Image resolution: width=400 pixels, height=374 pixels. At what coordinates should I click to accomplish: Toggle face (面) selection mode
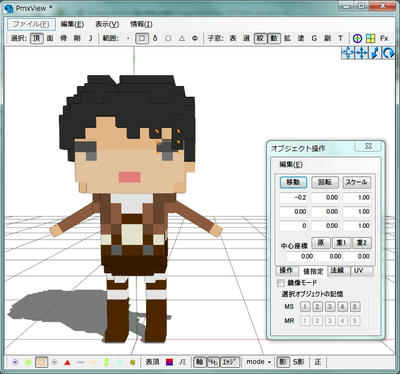click(50, 38)
